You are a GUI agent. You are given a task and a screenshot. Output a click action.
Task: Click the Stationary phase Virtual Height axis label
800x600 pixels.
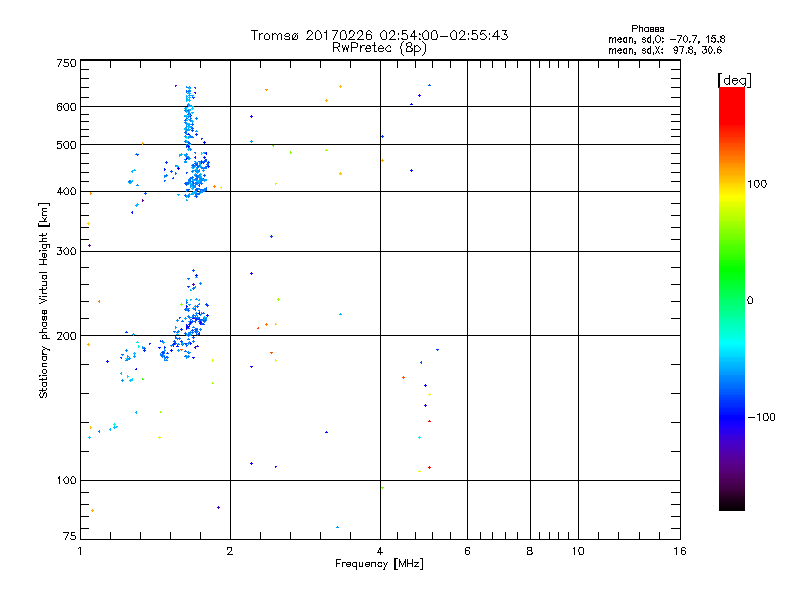(x=43, y=300)
